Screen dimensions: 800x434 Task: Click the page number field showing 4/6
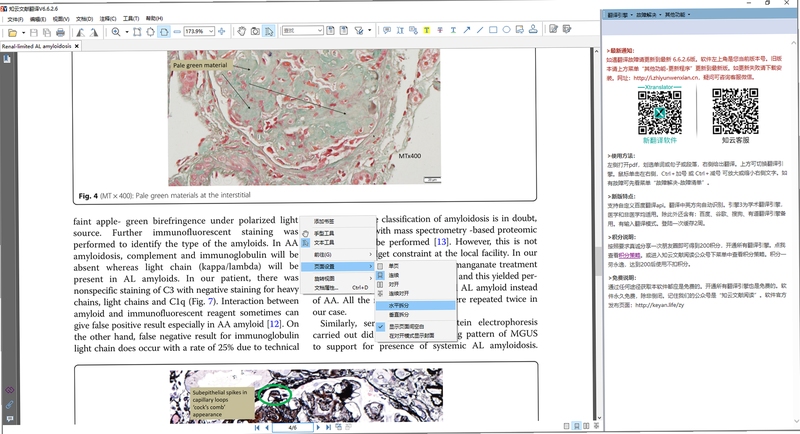coord(292,427)
